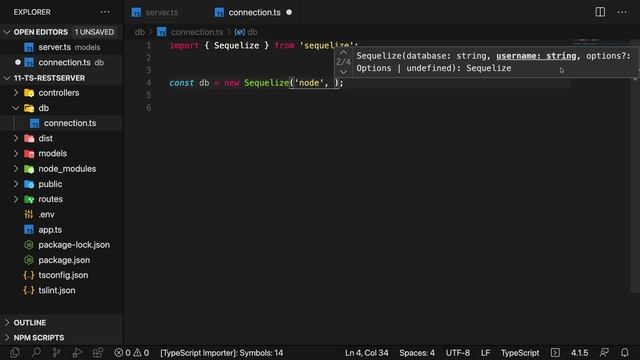Click 1 UNSAVED badge in Open Editors

click(x=94, y=32)
